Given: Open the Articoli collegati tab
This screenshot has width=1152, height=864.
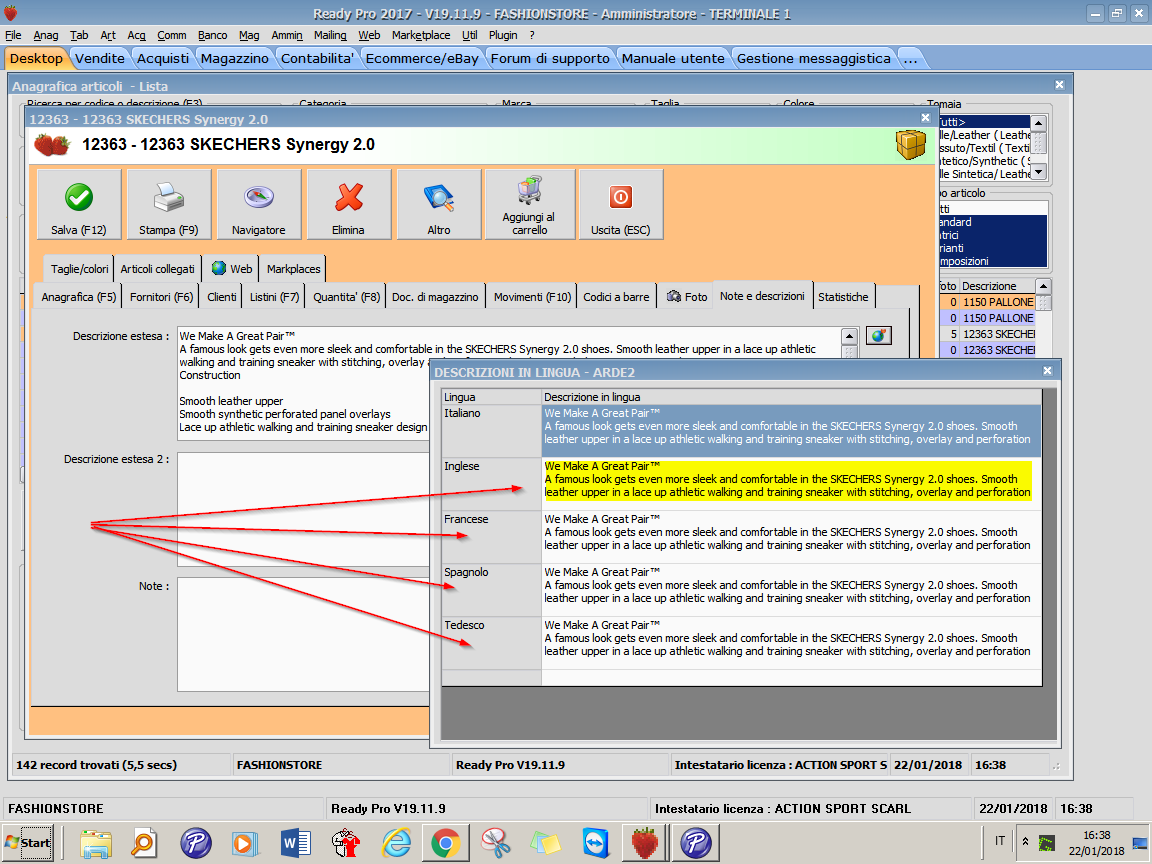Looking at the screenshot, I should pyautogui.click(x=157, y=269).
